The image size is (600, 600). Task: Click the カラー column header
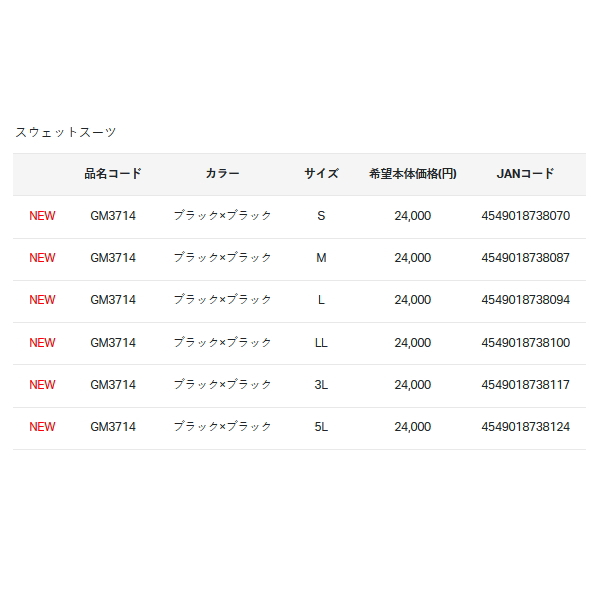click(x=222, y=174)
